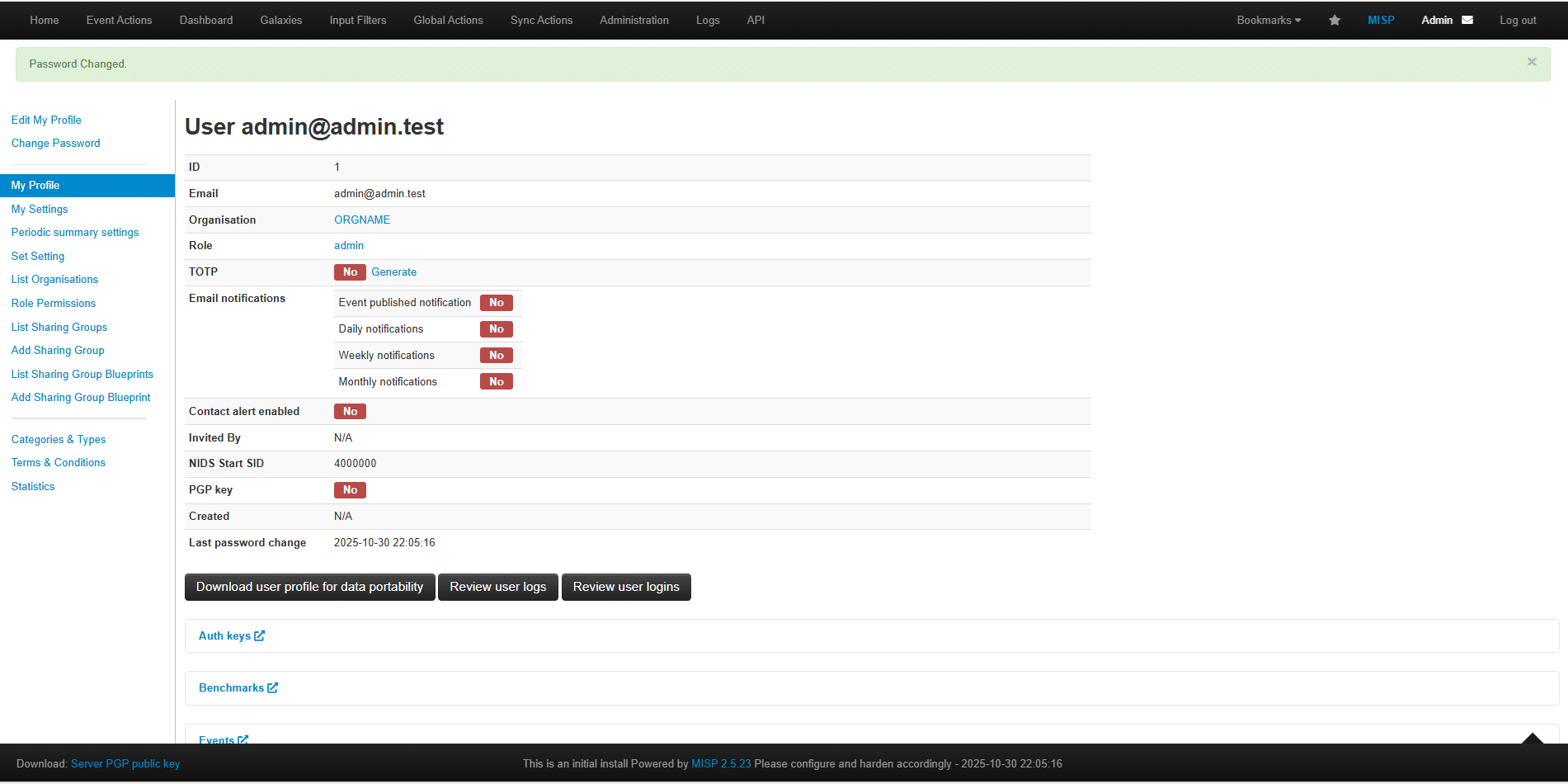Click the external link icon next to Auth keys
Screen dimensions: 1568x784
click(x=260, y=635)
